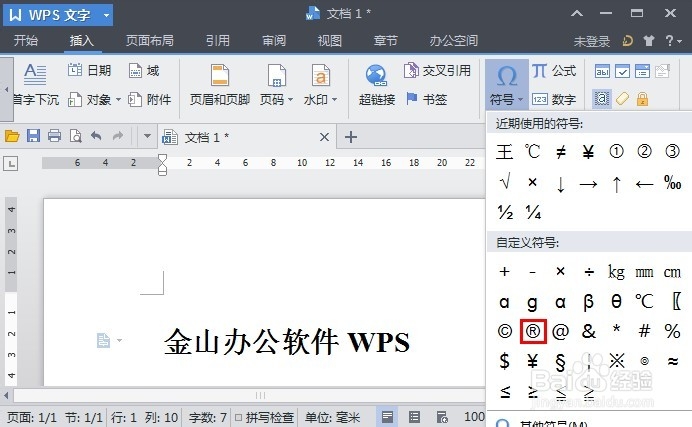Insert a checkbox form field icon
Viewport: 692px width, 427px height.
(622, 71)
